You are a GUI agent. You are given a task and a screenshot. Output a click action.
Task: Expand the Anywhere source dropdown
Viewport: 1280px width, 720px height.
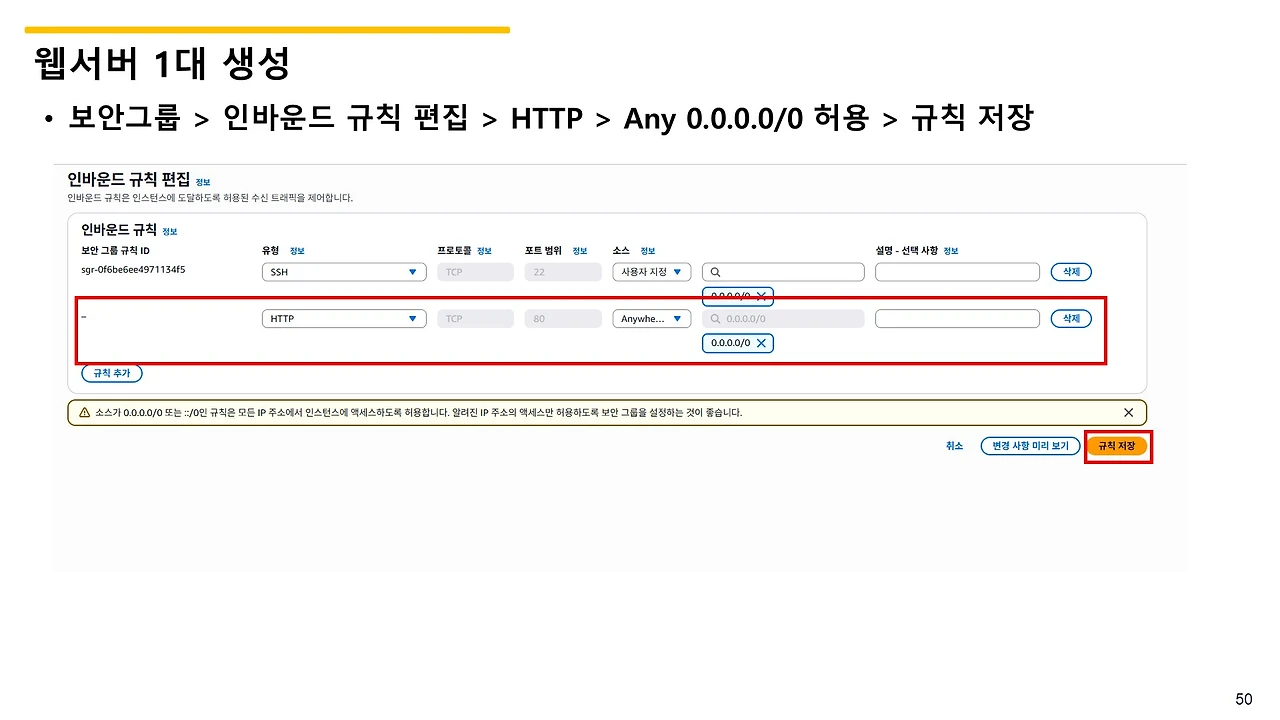tap(652, 319)
